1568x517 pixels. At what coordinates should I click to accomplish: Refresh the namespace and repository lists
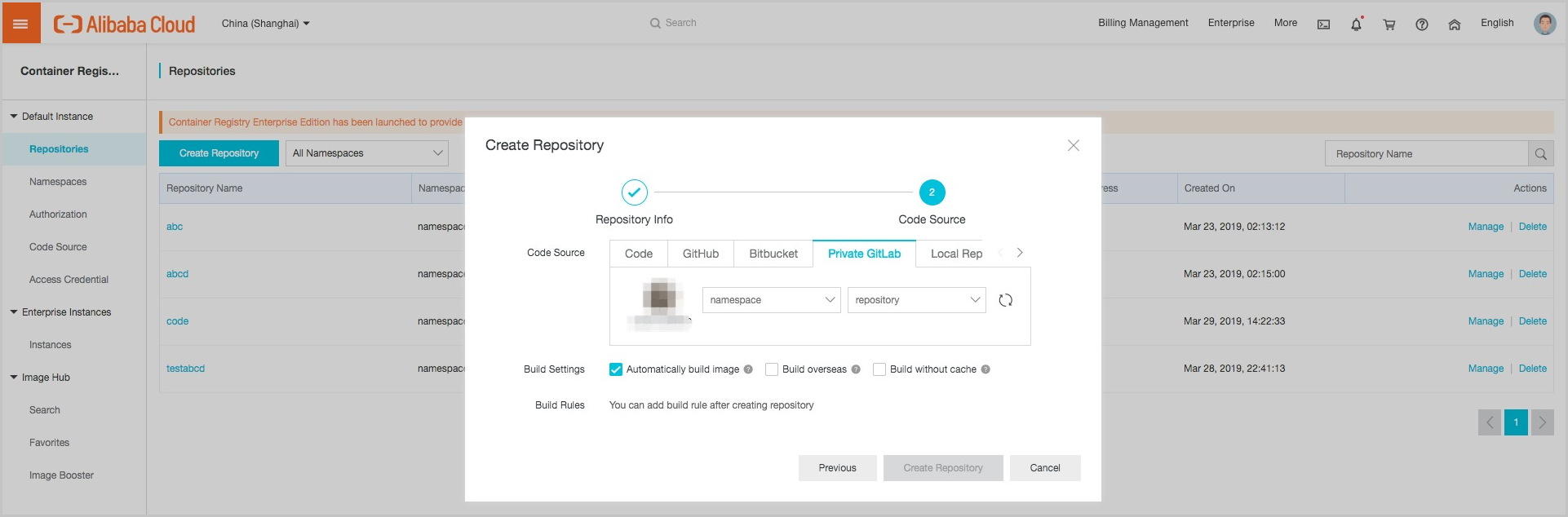coord(1005,300)
